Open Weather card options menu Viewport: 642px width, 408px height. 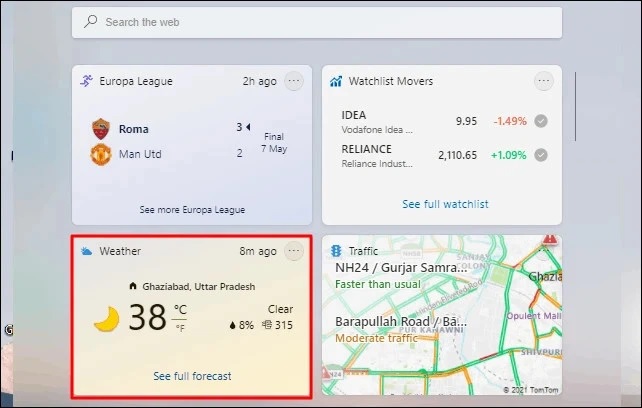pos(294,251)
